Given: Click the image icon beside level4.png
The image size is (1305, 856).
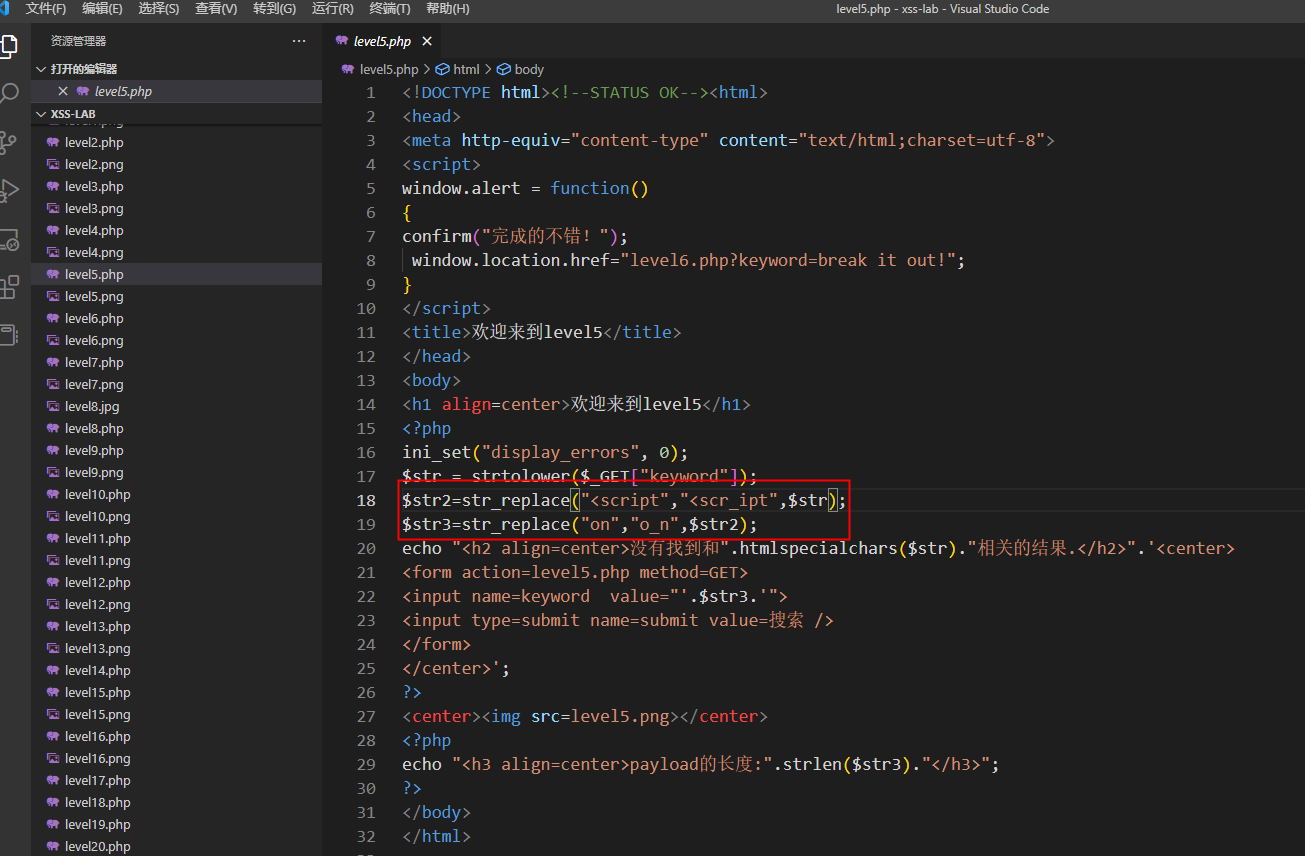Looking at the screenshot, I should tap(53, 253).
